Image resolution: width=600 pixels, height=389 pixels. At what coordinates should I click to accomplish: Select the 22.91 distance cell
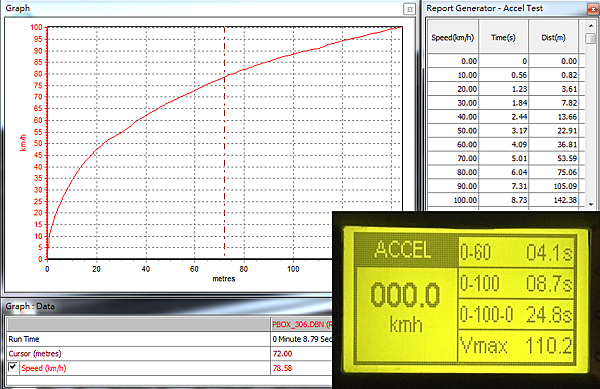point(553,130)
